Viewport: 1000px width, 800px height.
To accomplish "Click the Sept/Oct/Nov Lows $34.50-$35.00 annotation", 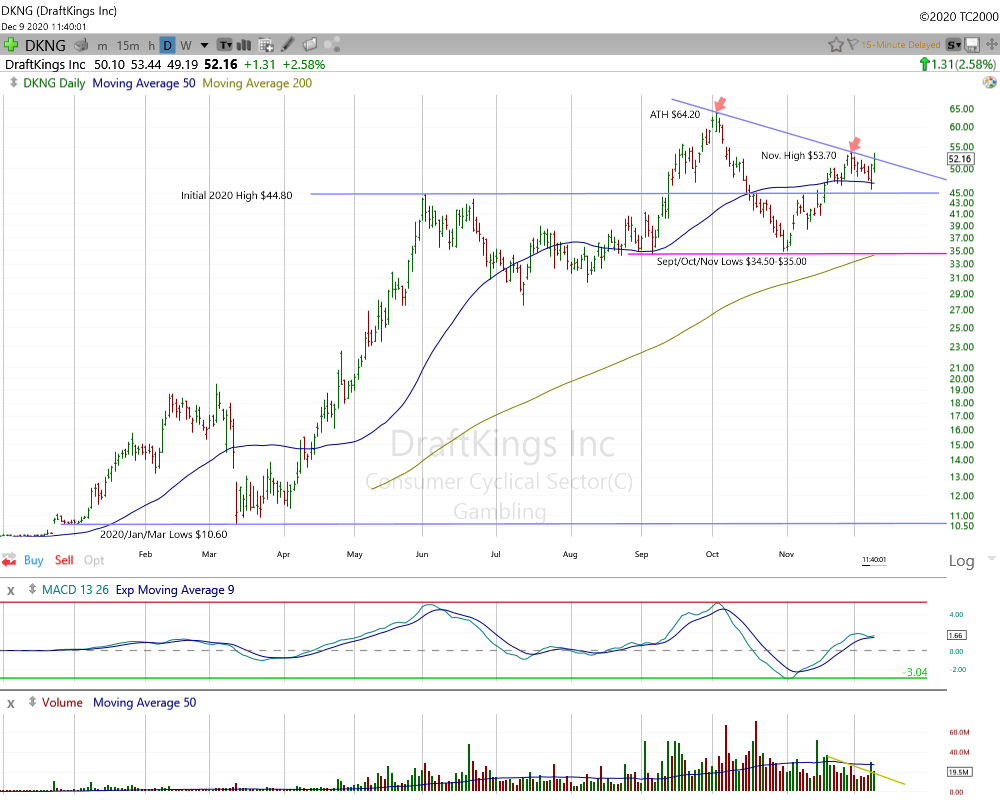I will pos(732,261).
